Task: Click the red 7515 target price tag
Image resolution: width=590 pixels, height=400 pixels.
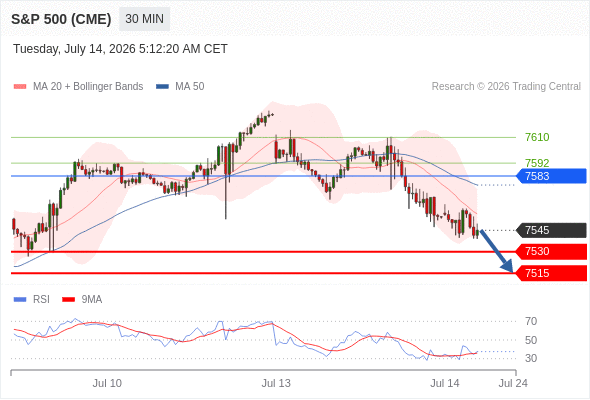Action: 552,273
